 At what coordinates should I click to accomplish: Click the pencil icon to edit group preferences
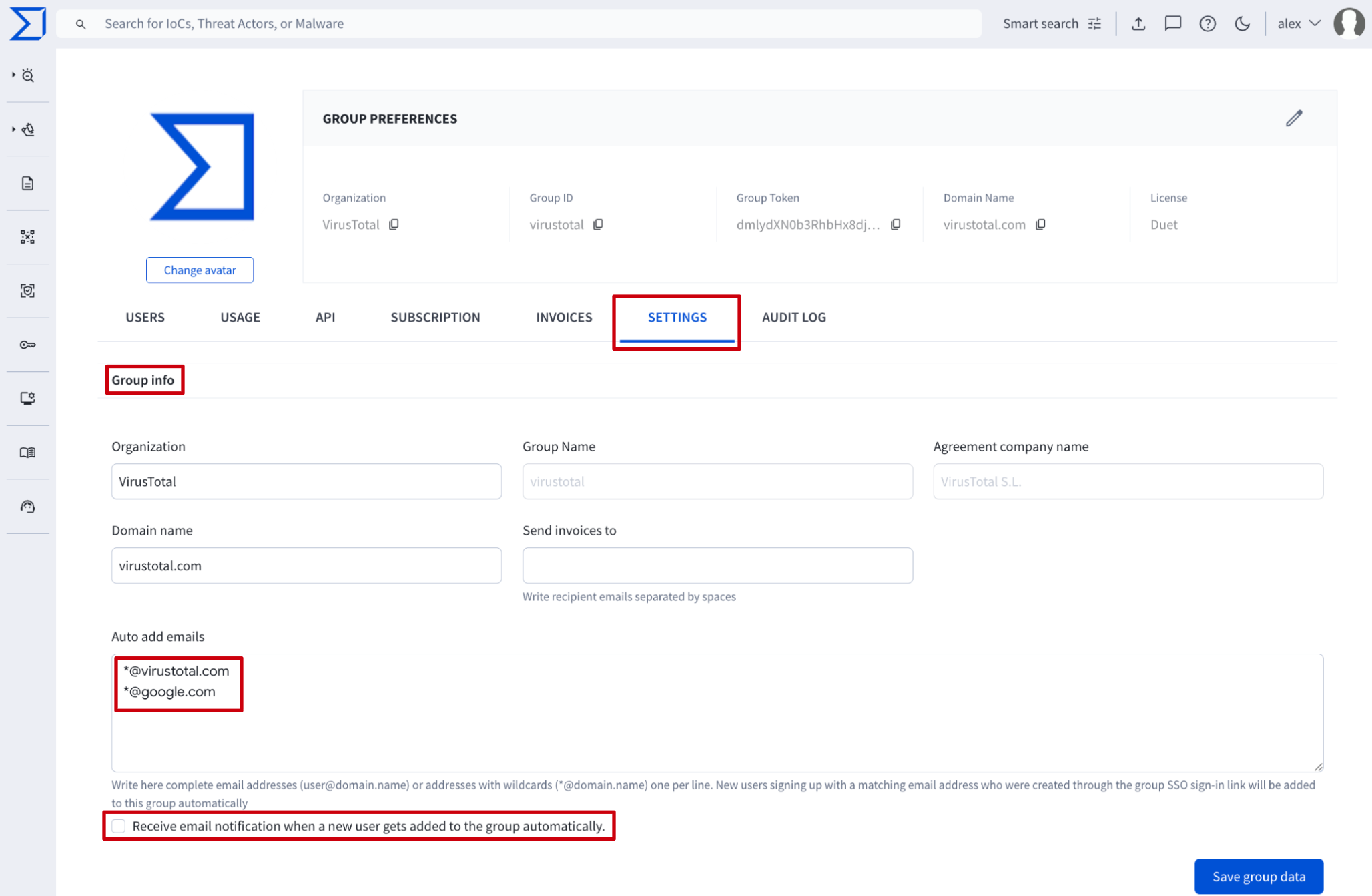coord(1294,118)
